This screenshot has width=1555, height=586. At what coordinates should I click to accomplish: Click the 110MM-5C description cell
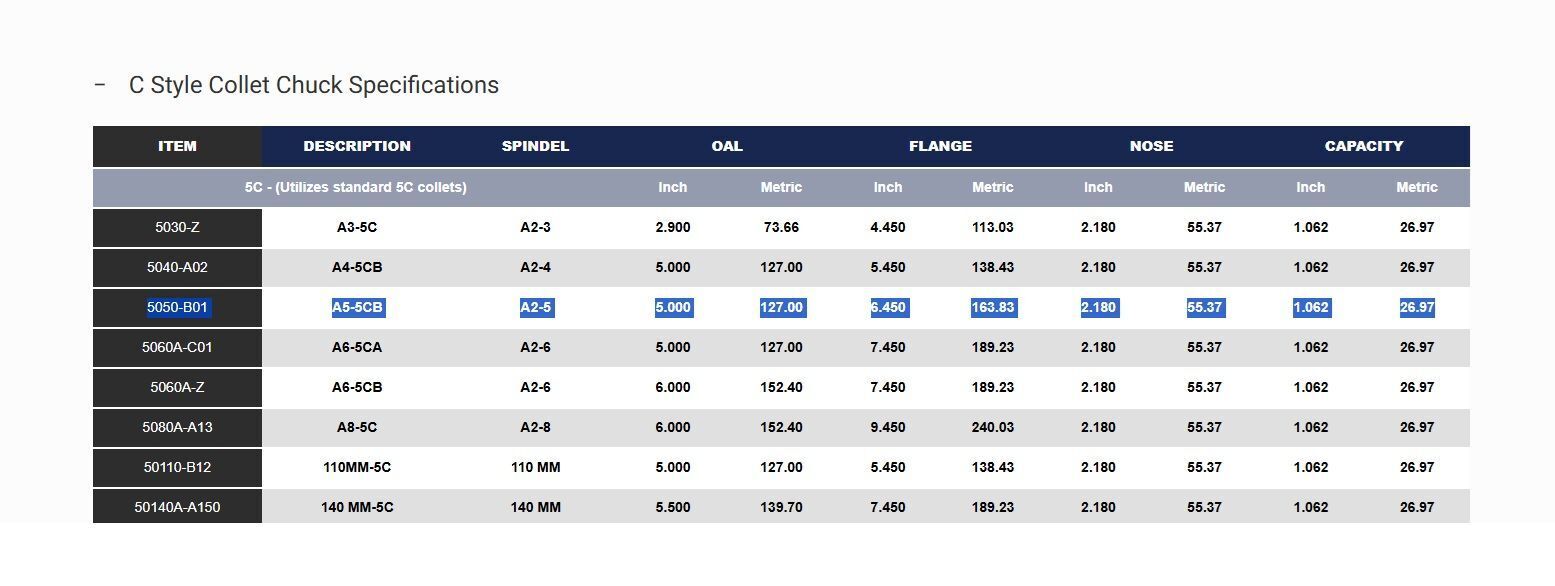pyautogui.click(x=357, y=467)
